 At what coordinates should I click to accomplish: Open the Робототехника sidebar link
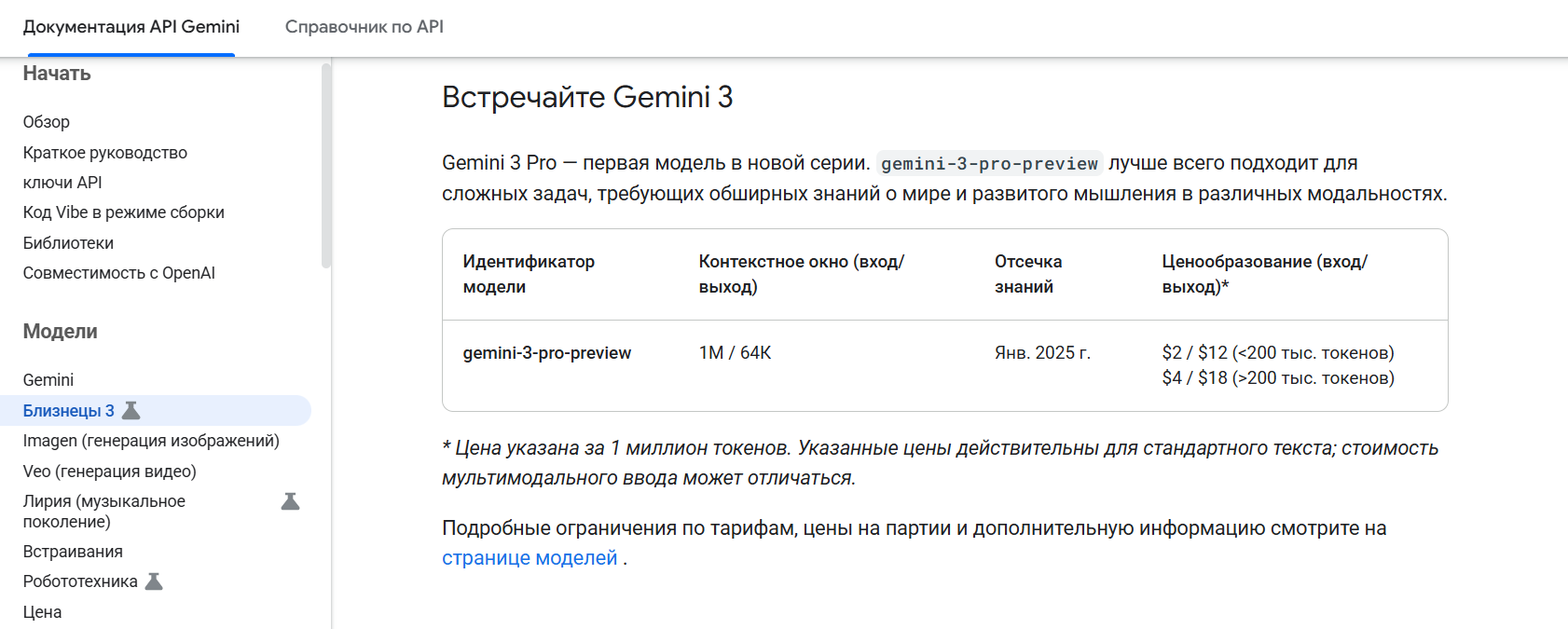point(80,581)
